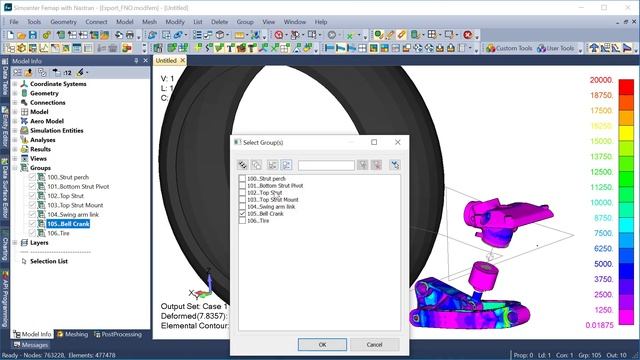The image size is (640, 360).
Task: Click the green mesh icon beside the view tab
Action: pos(158,48)
